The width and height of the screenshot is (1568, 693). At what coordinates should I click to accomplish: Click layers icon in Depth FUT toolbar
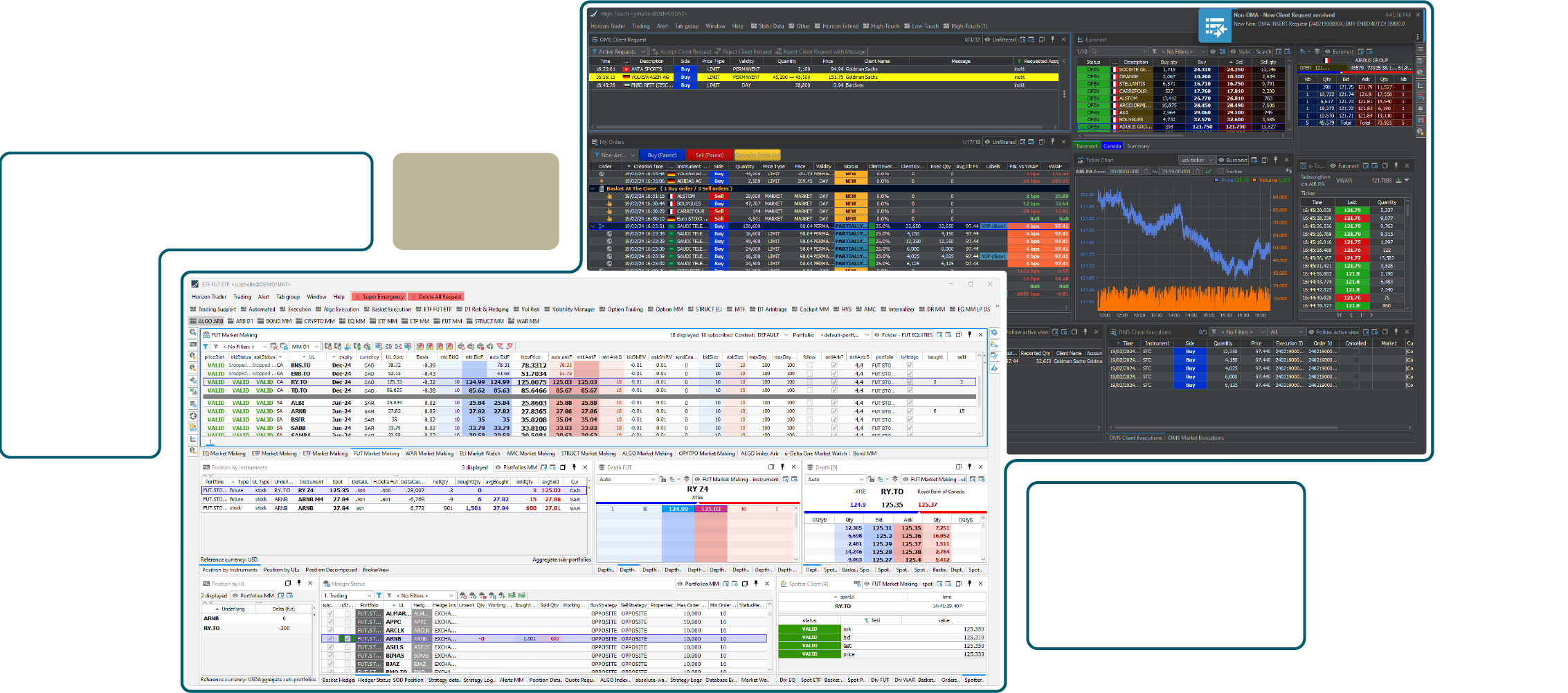pos(687,479)
